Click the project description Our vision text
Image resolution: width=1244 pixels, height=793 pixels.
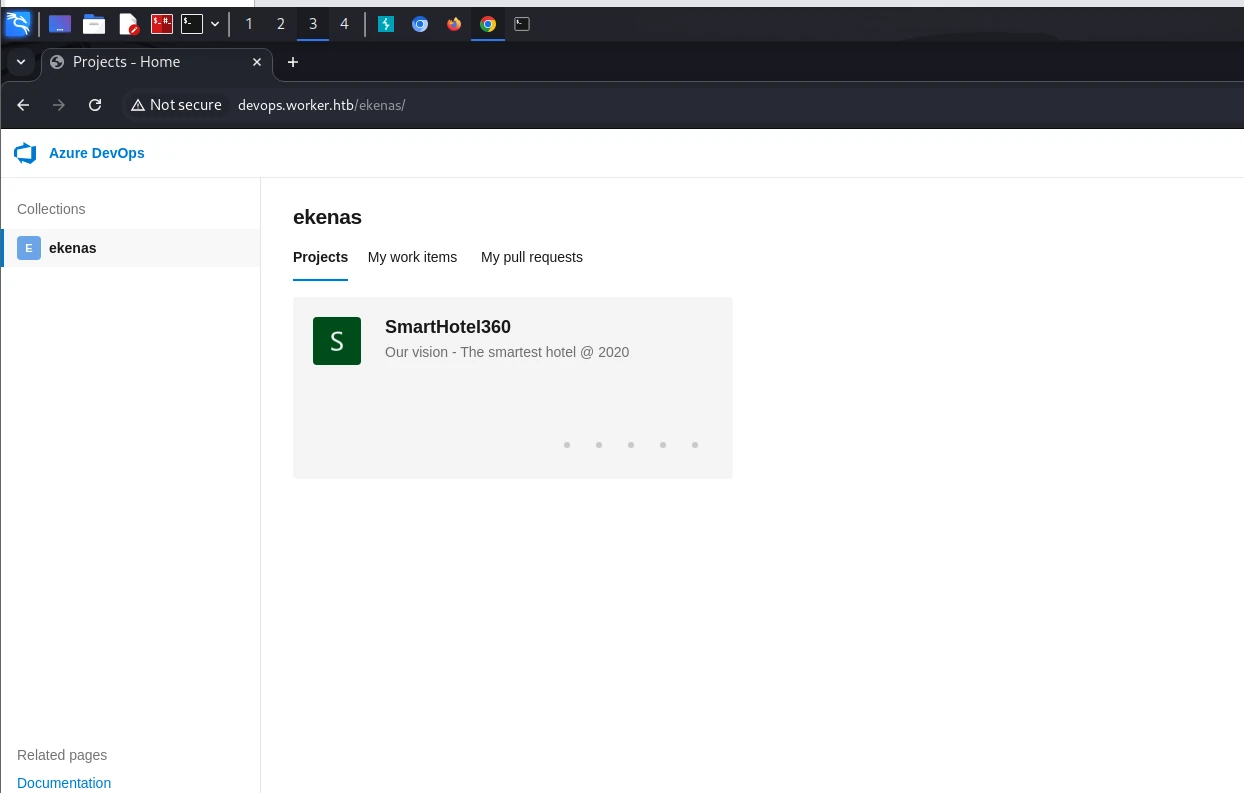pyautogui.click(x=507, y=352)
